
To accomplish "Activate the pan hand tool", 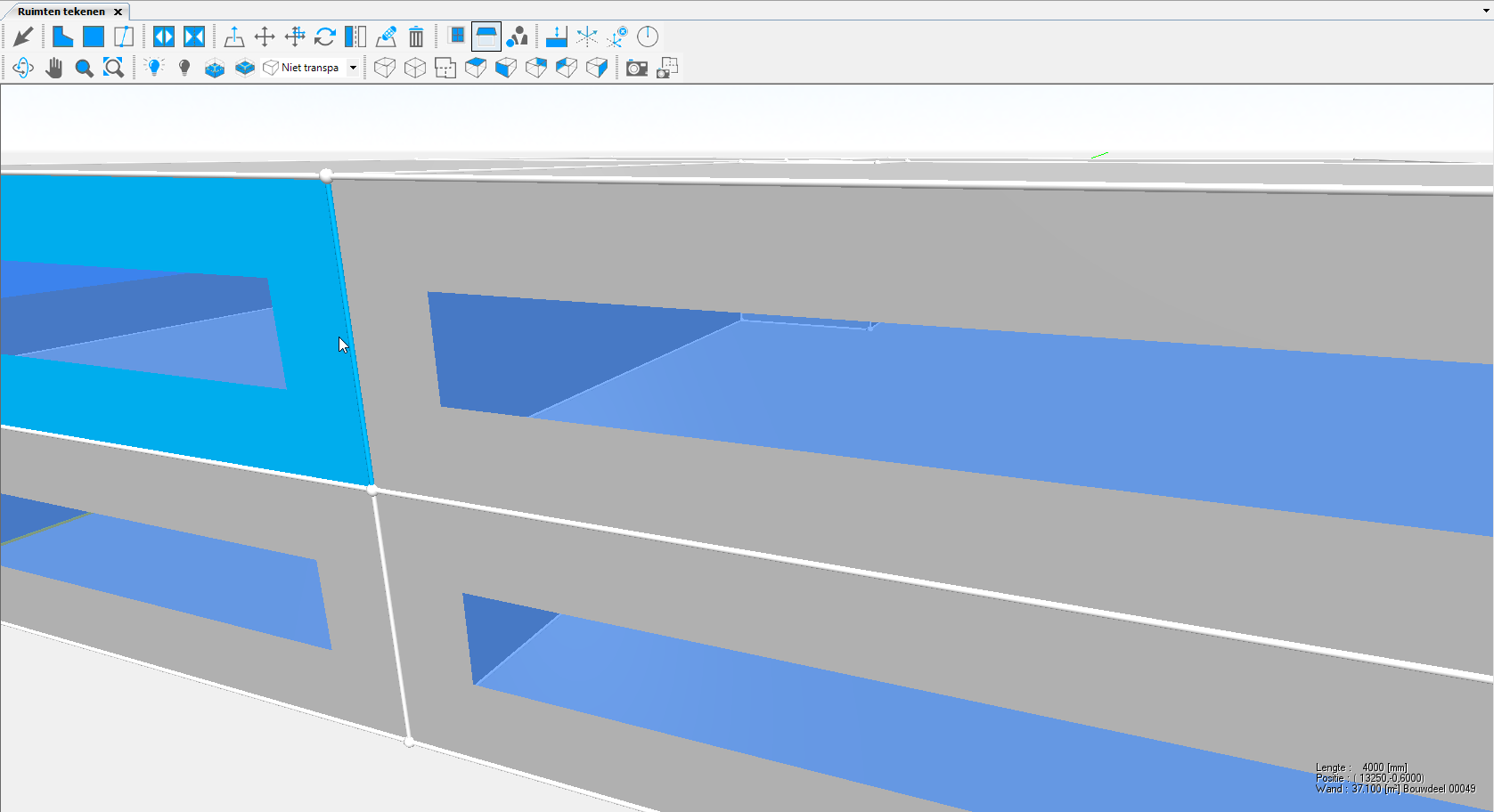I will coord(54,68).
